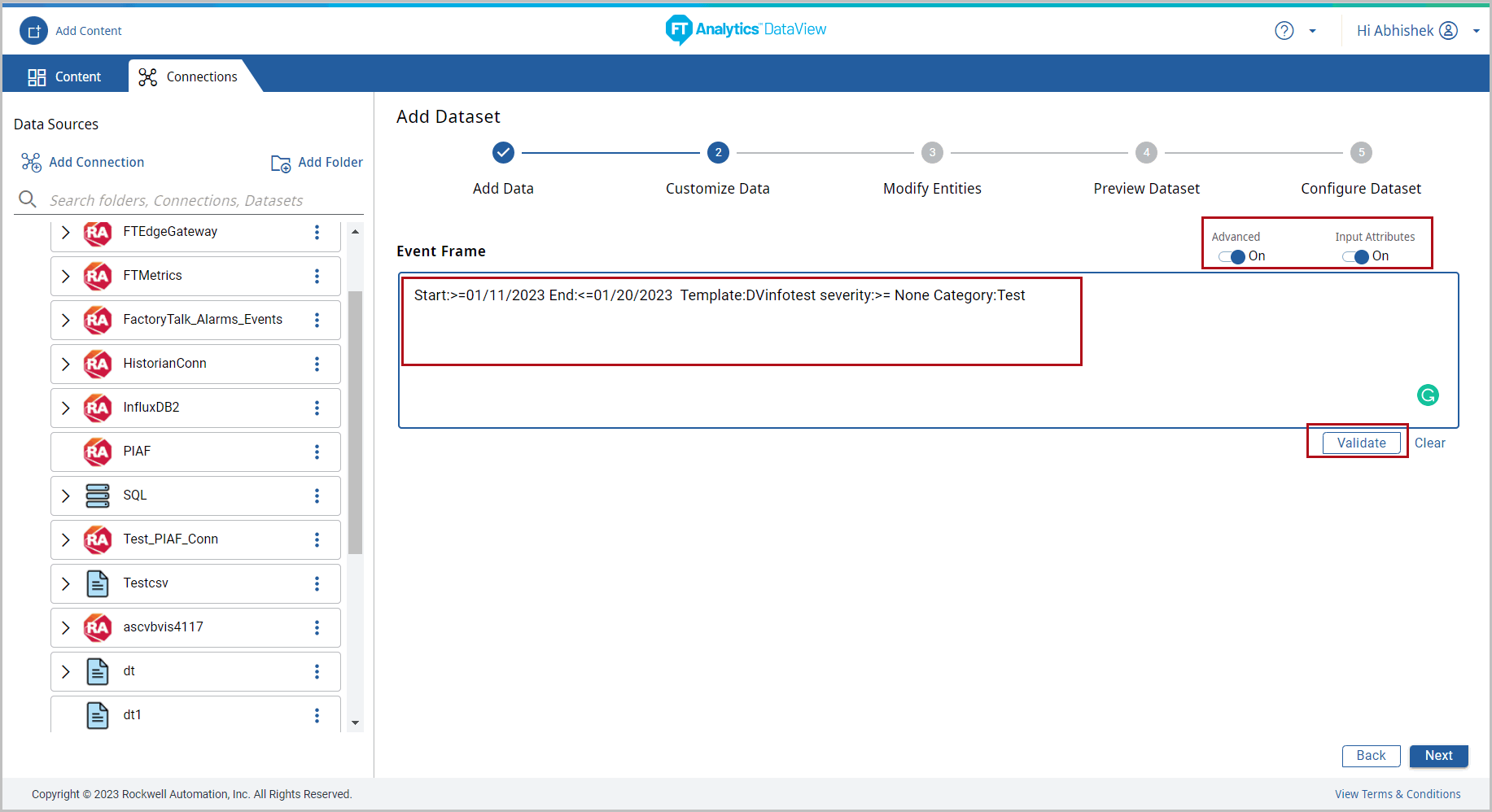
Task: Click the Back button
Action: click(1372, 756)
